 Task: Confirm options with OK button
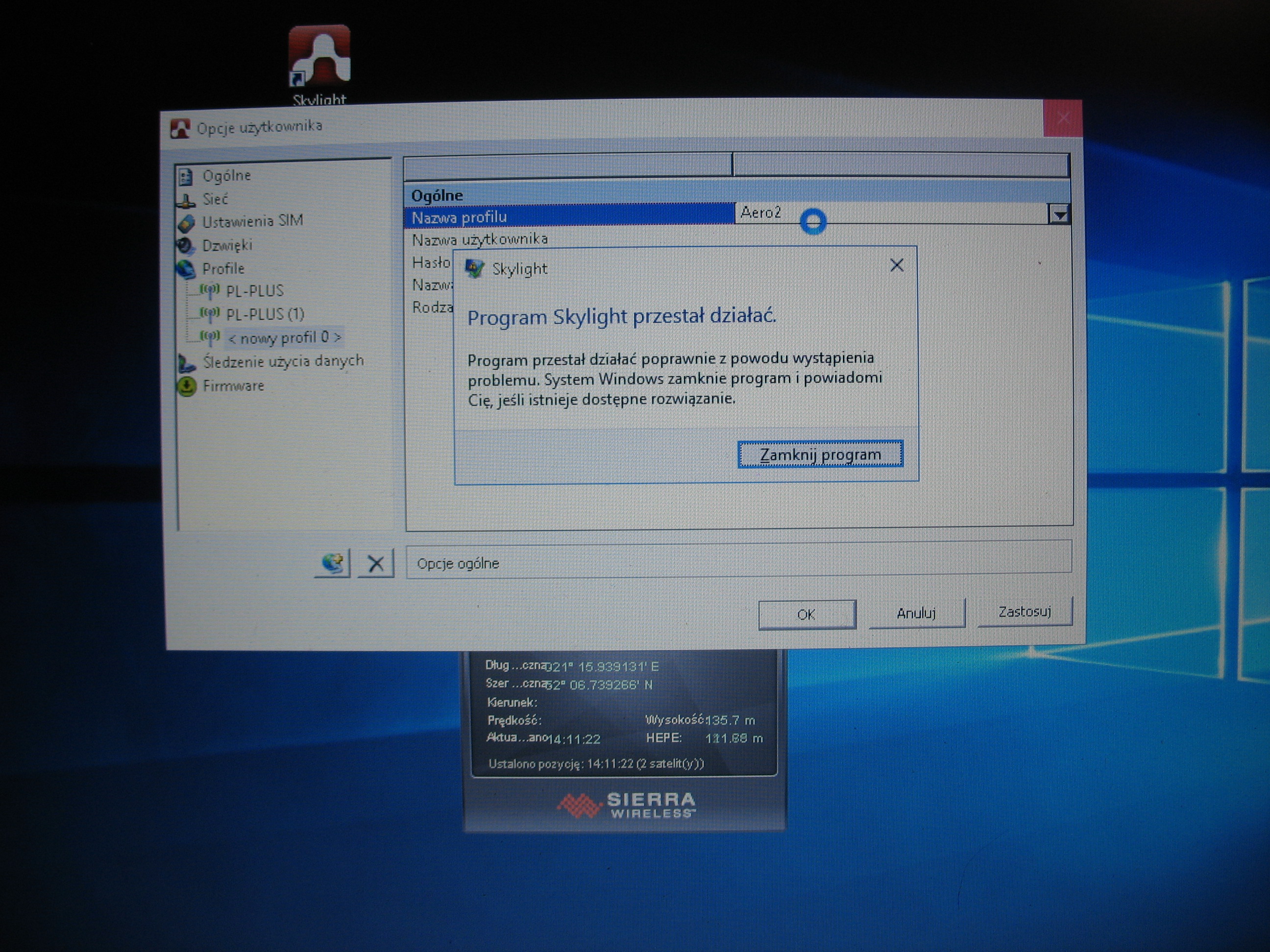[x=806, y=615]
